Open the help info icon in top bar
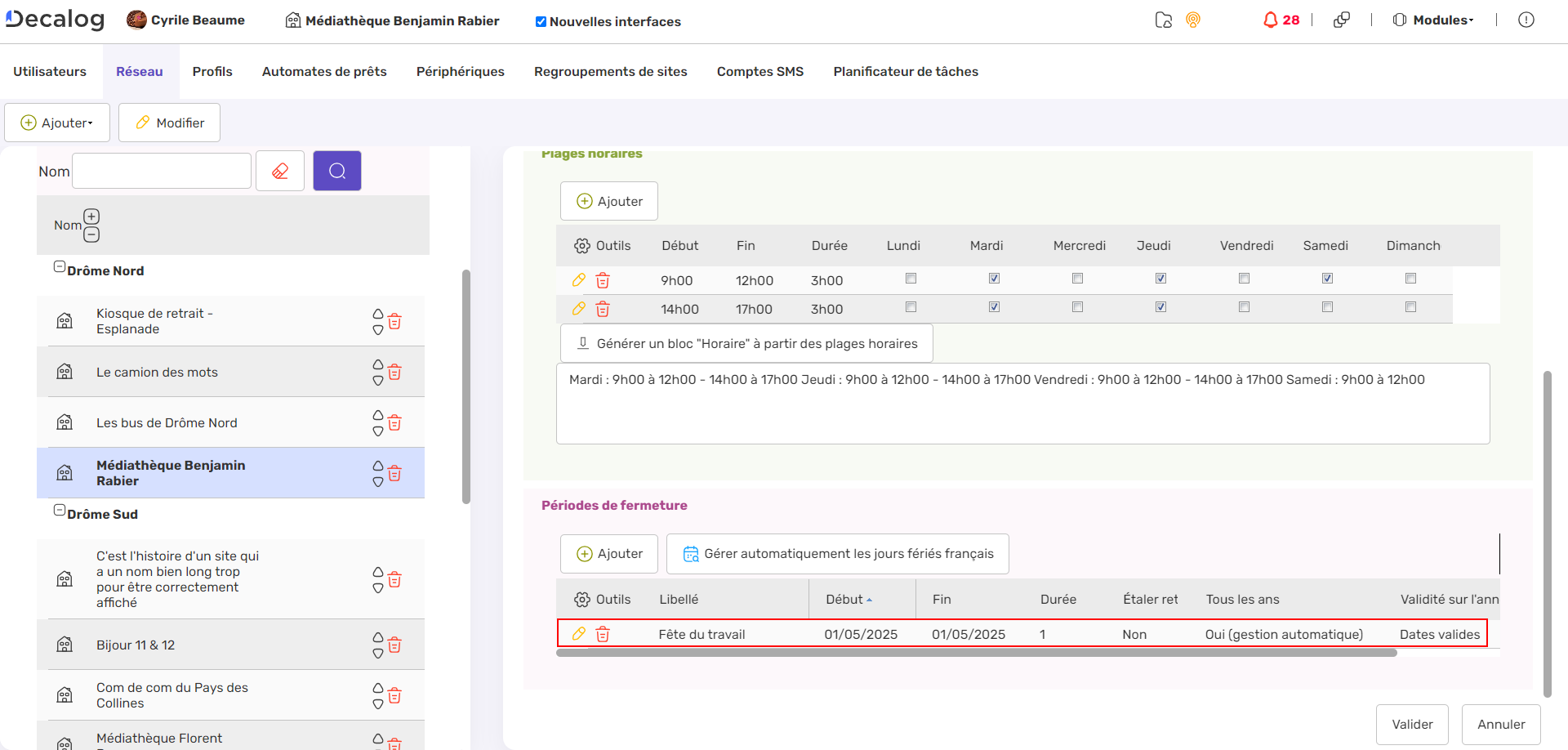The image size is (1568, 750). [1526, 20]
